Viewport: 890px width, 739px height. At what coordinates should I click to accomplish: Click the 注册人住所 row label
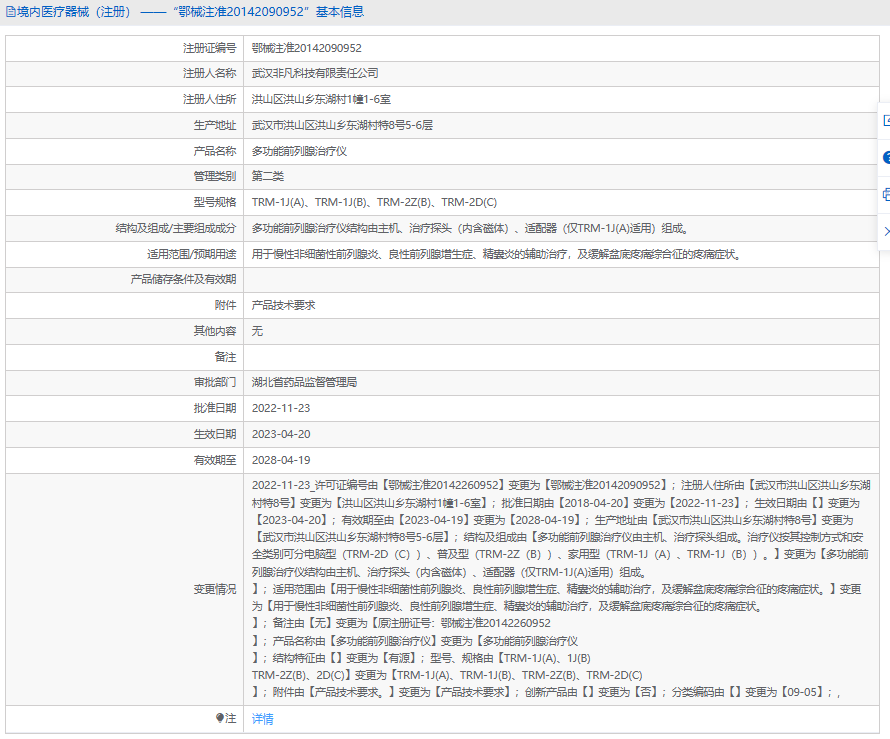pyautogui.click(x=209, y=99)
